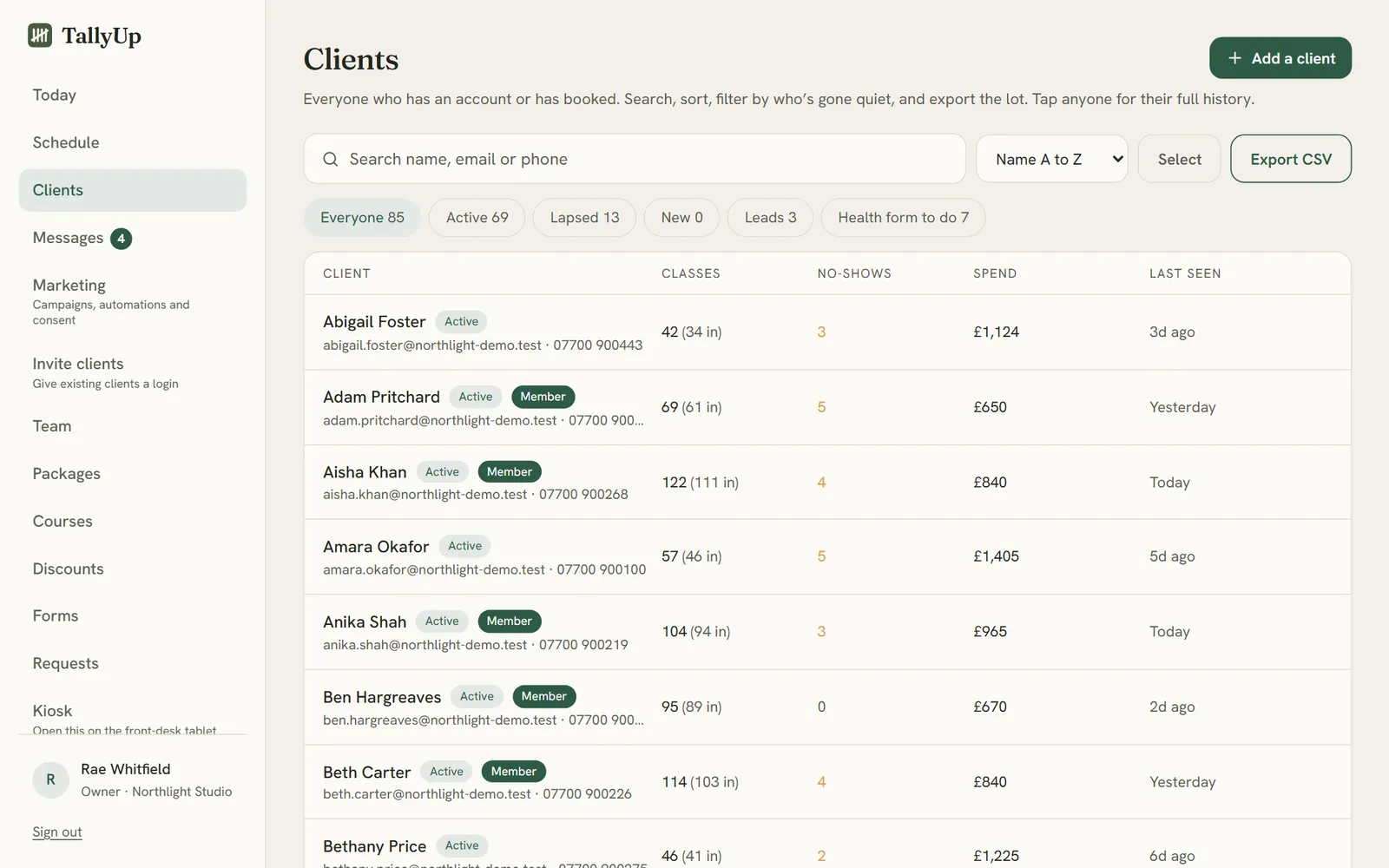
Task: Click the plus icon on Add a client
Action: tap(1234, 58)
